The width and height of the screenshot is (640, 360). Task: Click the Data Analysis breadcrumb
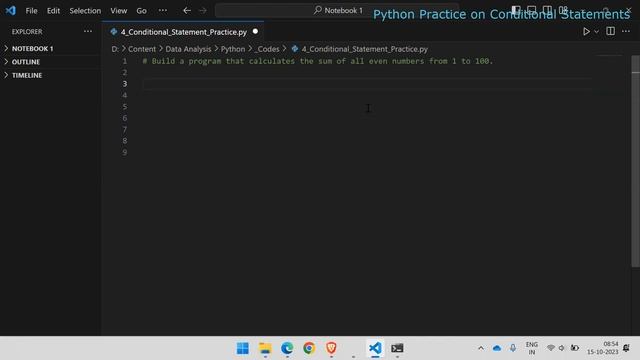click(x=188, y=49)
